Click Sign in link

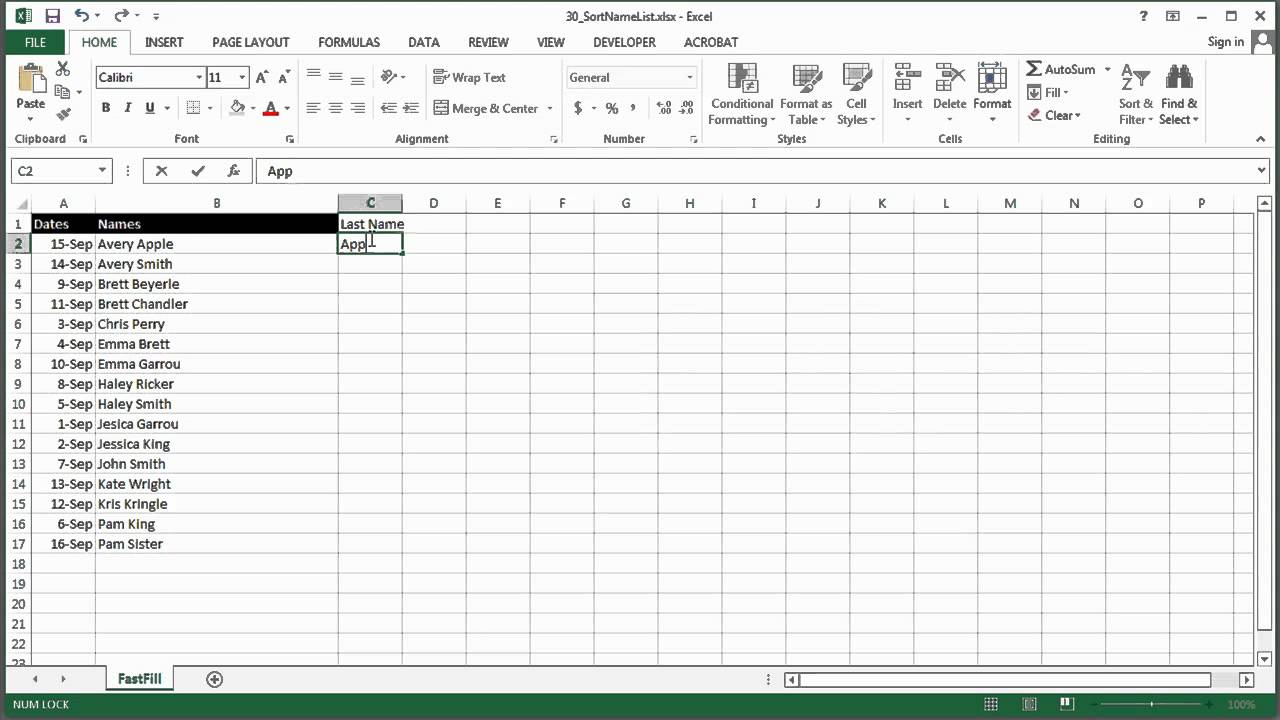pyautogui.click(x=1226, y=41)
